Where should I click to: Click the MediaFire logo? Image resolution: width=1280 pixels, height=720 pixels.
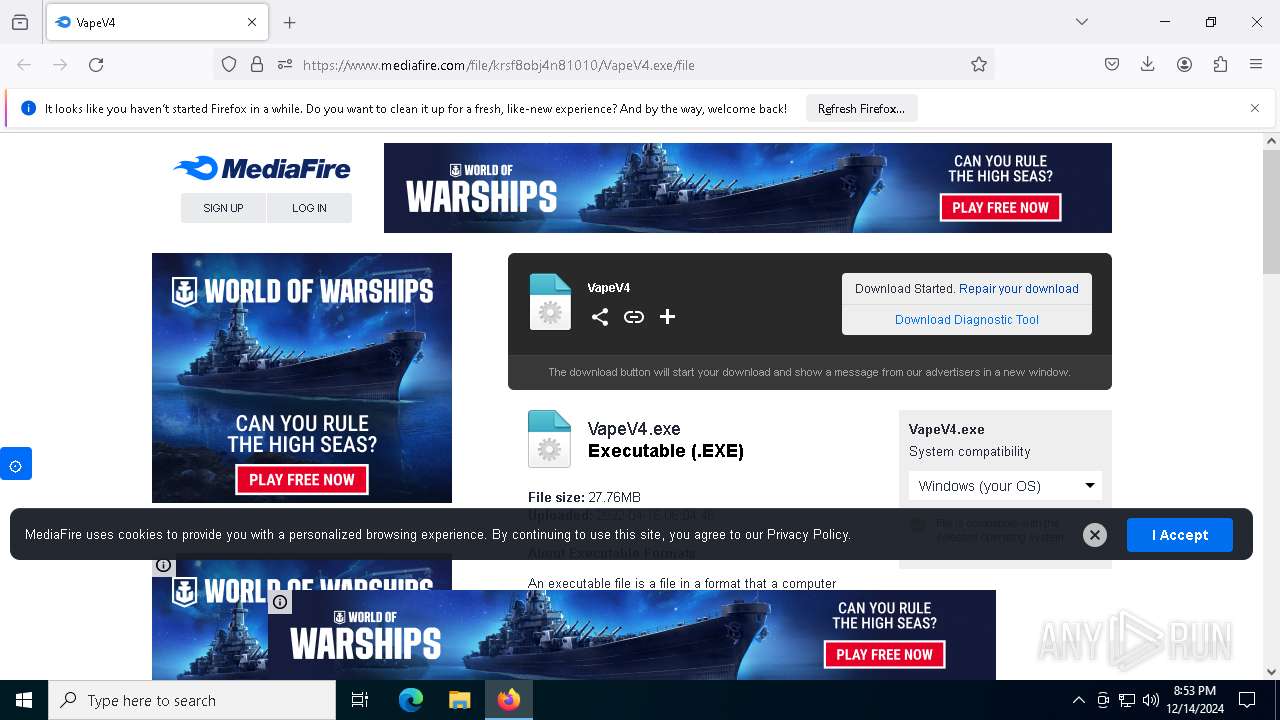pos(262,168)
